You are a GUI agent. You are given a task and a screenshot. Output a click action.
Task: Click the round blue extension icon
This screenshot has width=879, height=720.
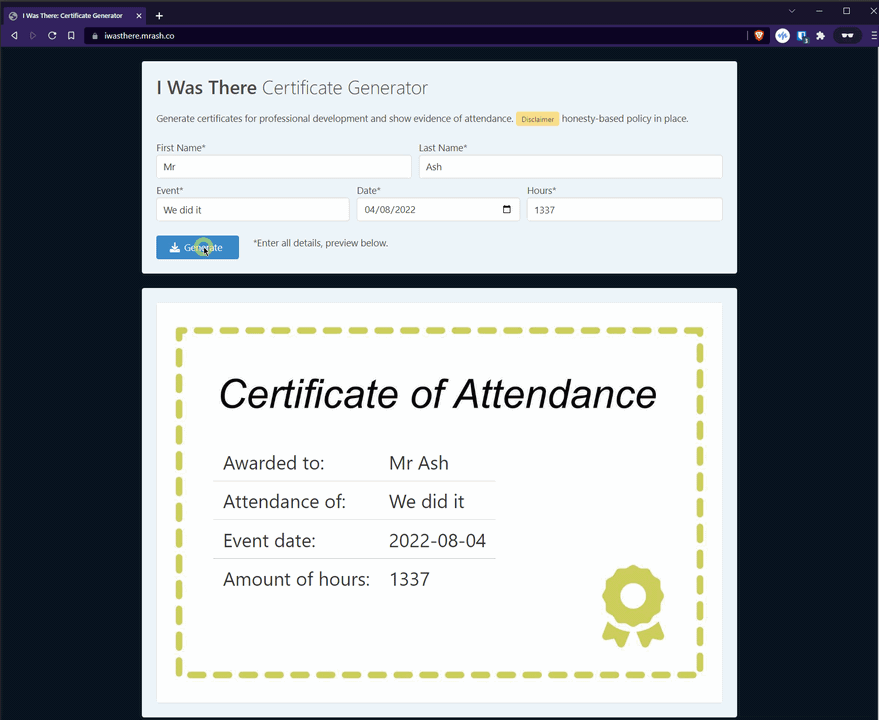click(783, 35)
